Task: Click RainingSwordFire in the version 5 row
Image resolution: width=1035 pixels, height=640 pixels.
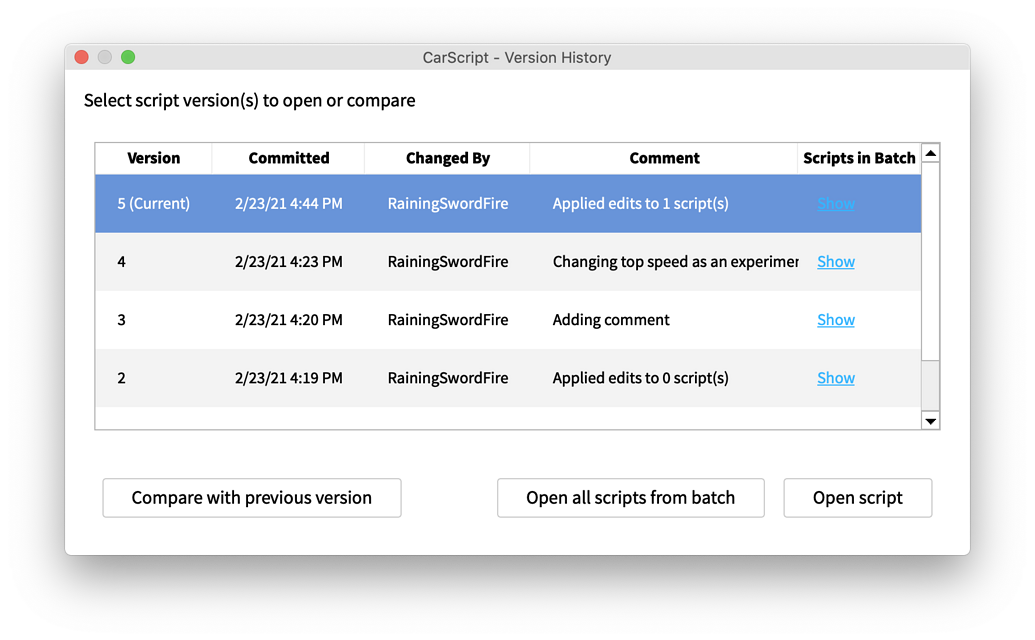Action: point(447,203)
